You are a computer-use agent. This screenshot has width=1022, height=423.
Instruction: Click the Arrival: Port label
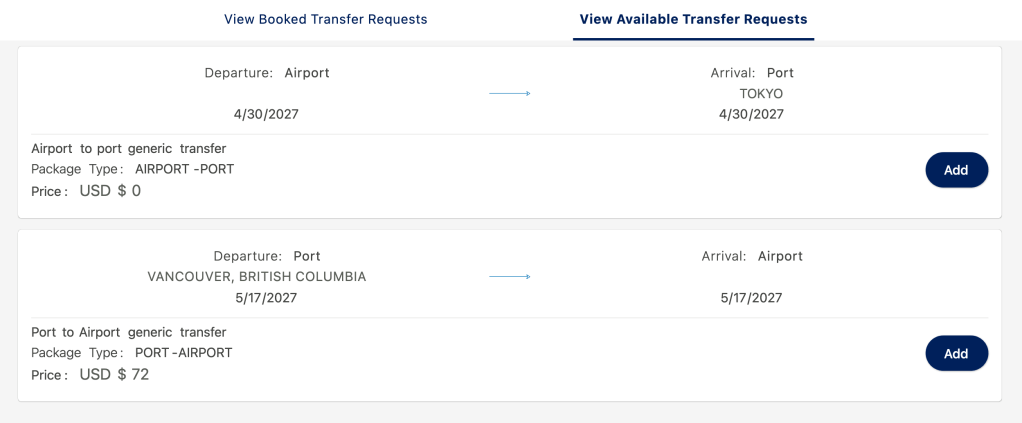tap(752, 73)
